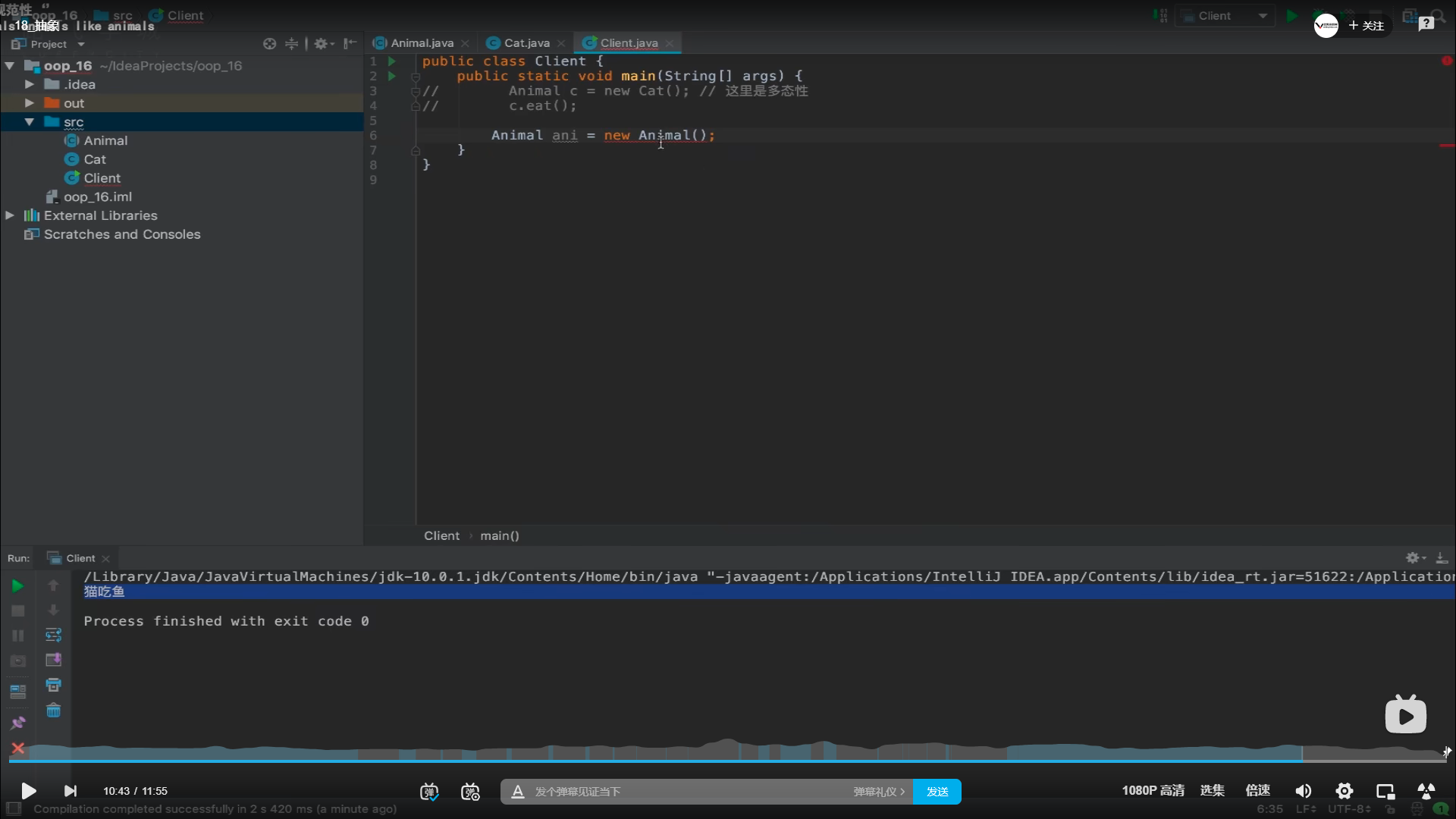Click the rerun icon in Run panel
Image resolution: width=1456 pixels, height=819 pixels.
click(x=17, y=585)
